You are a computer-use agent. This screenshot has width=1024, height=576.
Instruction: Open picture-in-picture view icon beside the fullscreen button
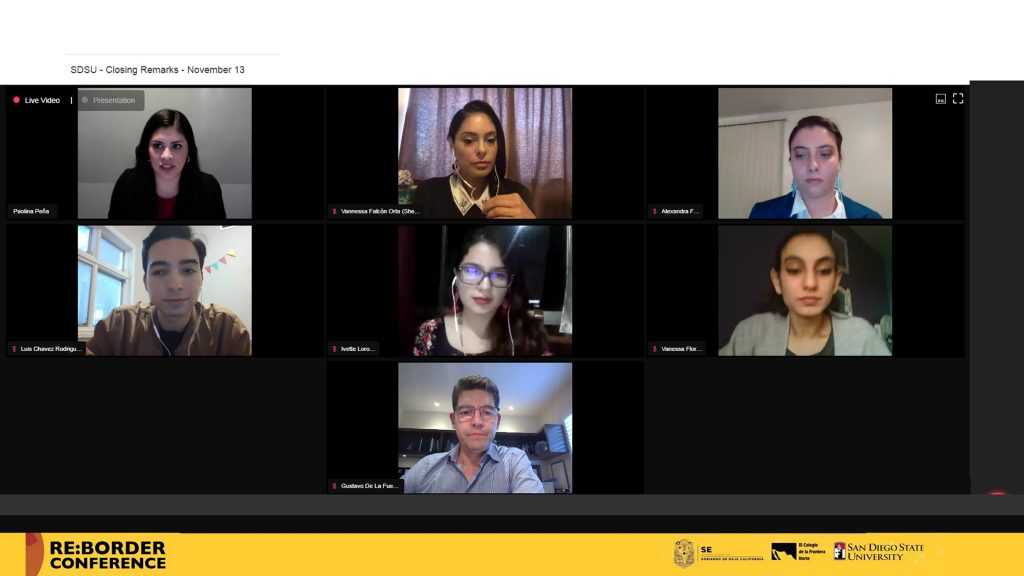(x=940, y=99)
